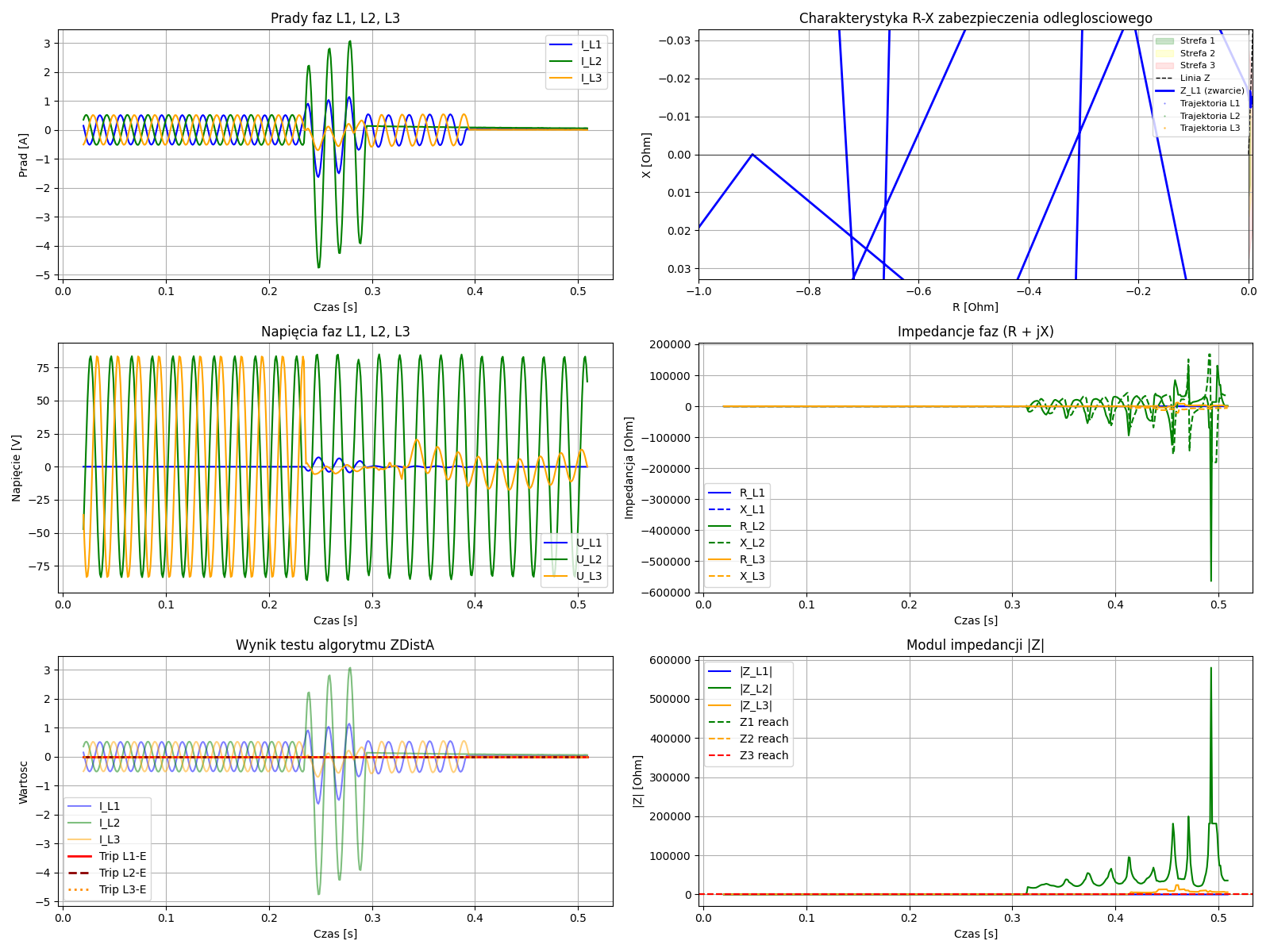The image size is (1270, 952).
Task: Click the 'Impedancje faz (R + jX)' title
Action: click(x=976, y=332)
